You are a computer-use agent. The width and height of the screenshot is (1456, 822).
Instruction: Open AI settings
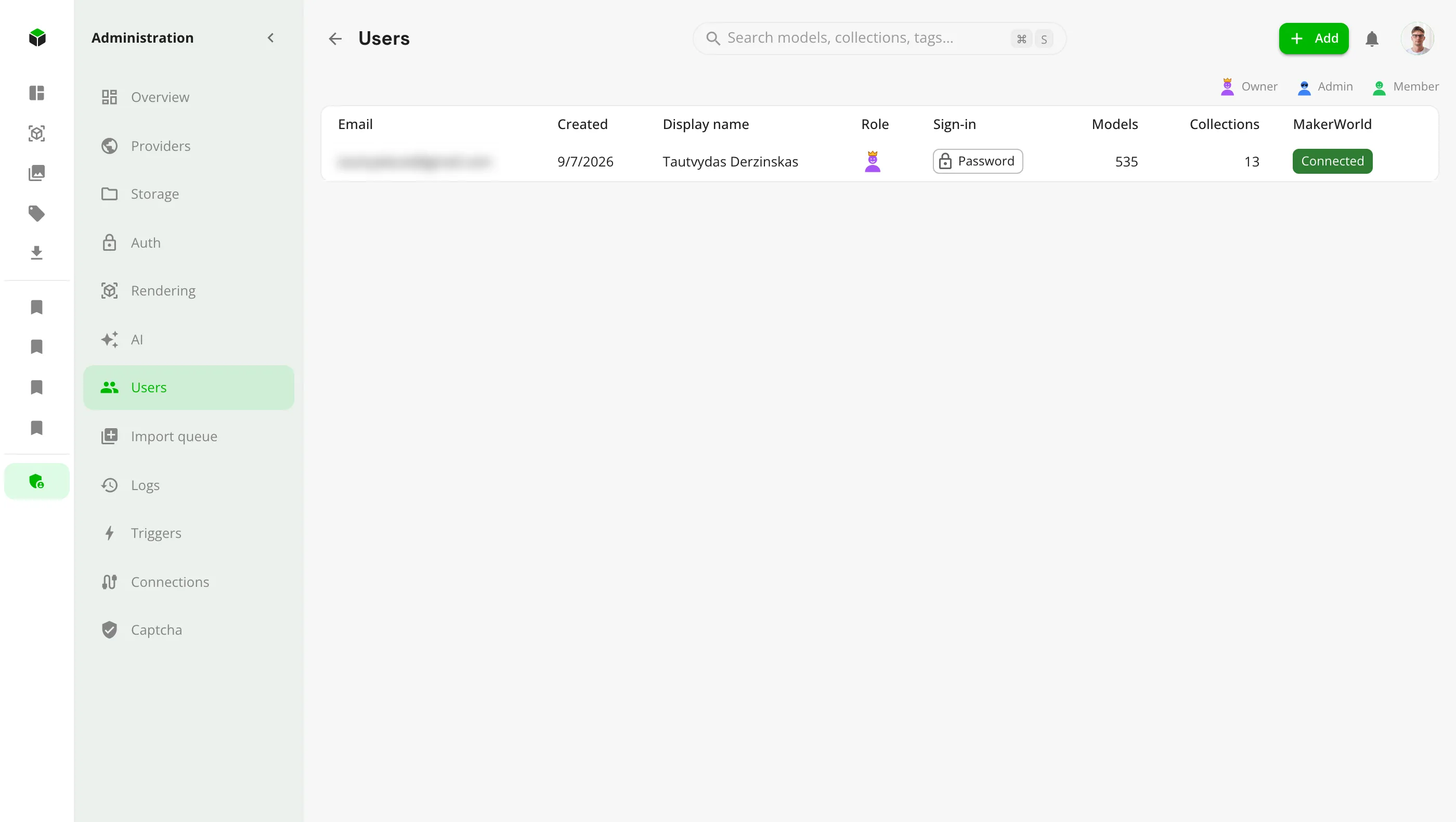[189, 339]
